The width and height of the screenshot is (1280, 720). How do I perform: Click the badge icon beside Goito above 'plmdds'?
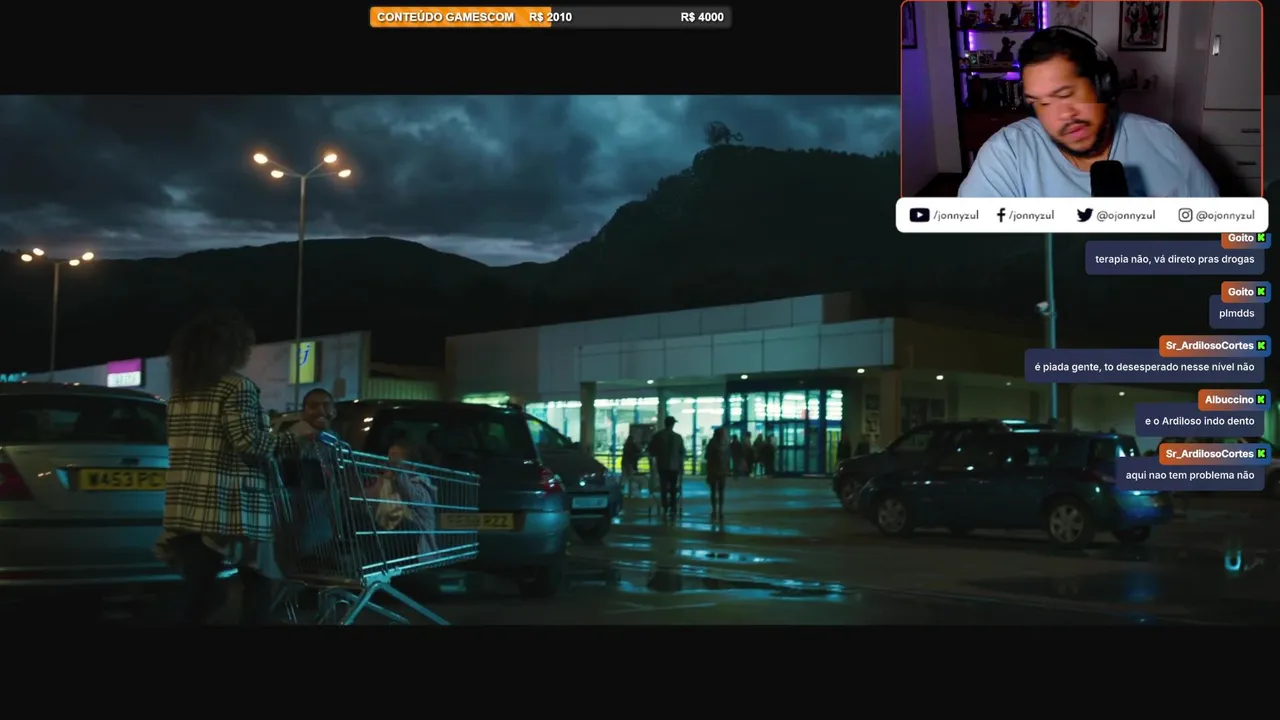point(1261,292)
